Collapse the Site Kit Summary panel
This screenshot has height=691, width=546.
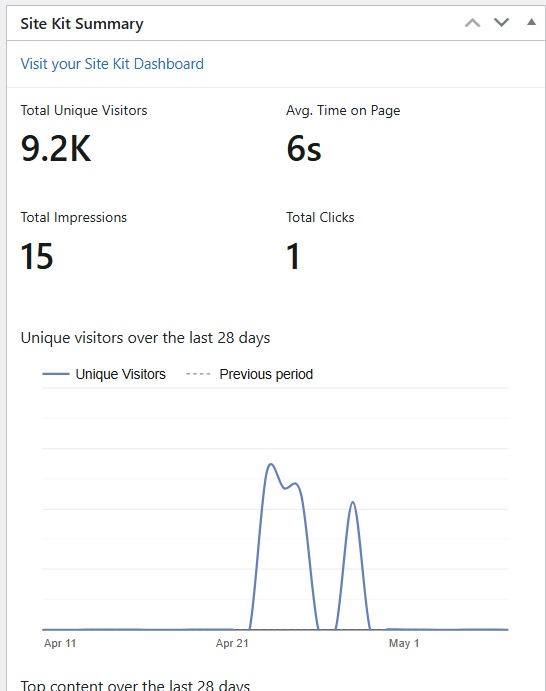point(531,22)
